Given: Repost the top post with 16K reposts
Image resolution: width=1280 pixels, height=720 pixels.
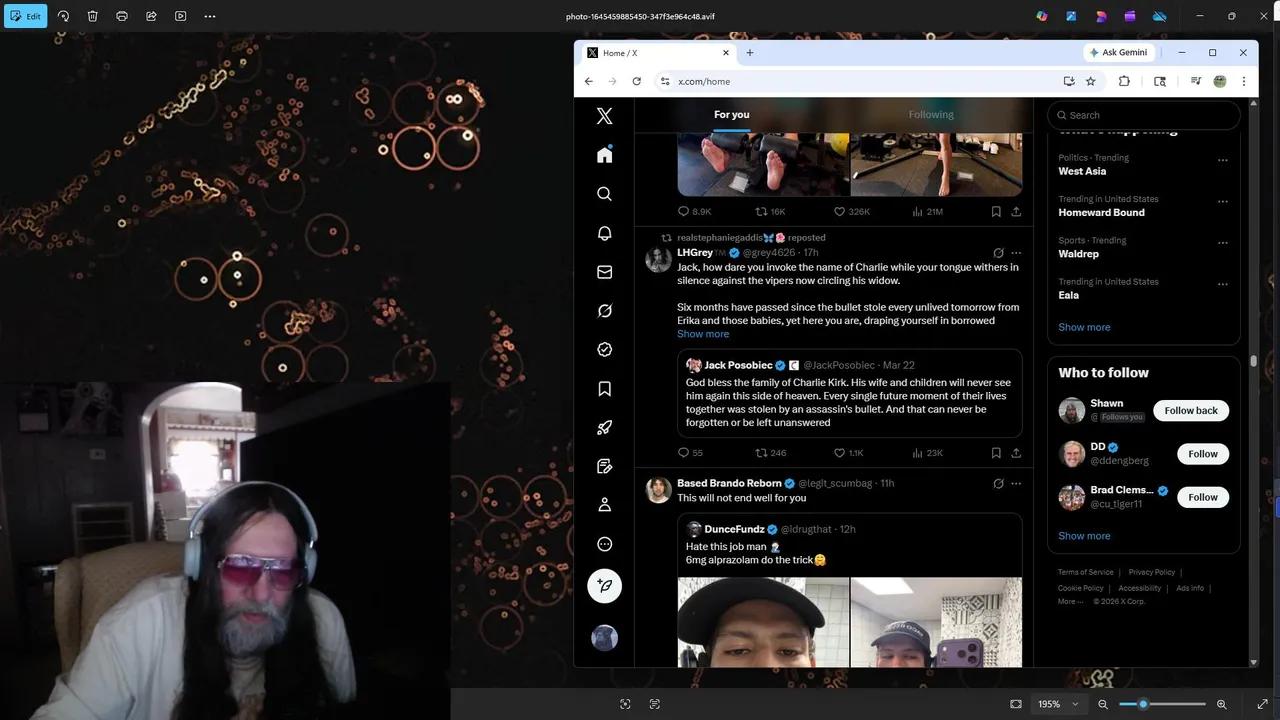Looking at the screenshot, I should [770, 212].
